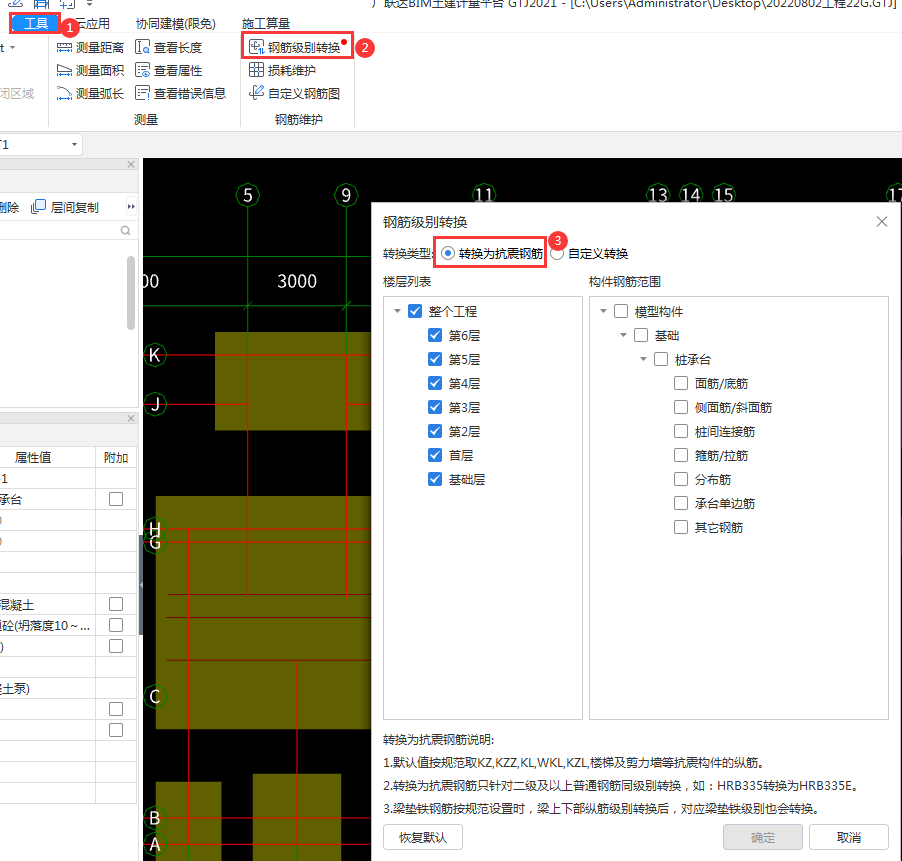Uncheck 第2层 floor checkbox
The height and width of the screenshot is (861, 902).
click(435, 431)
